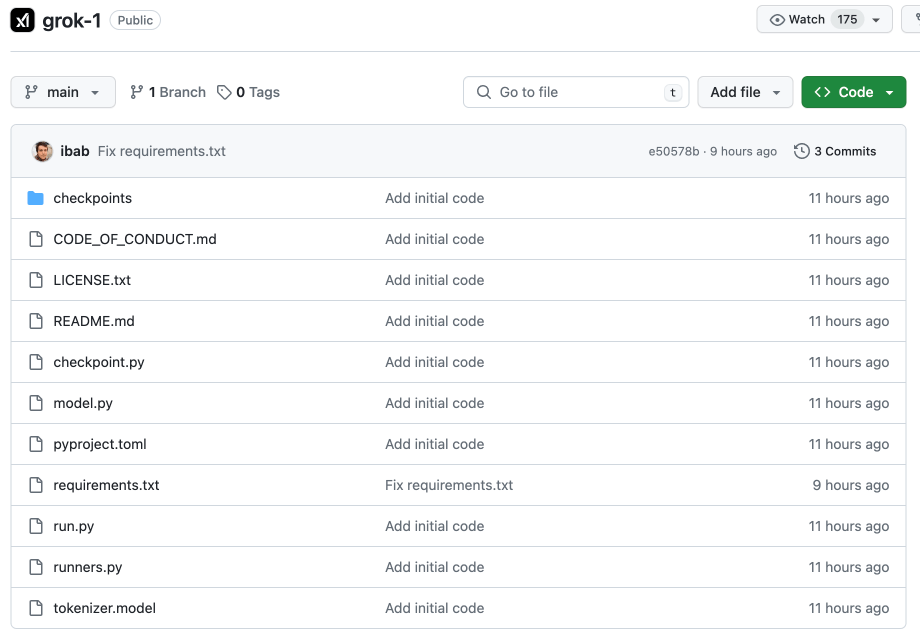
Task: Click ibab's avatar image
Action: pos(43,152)
